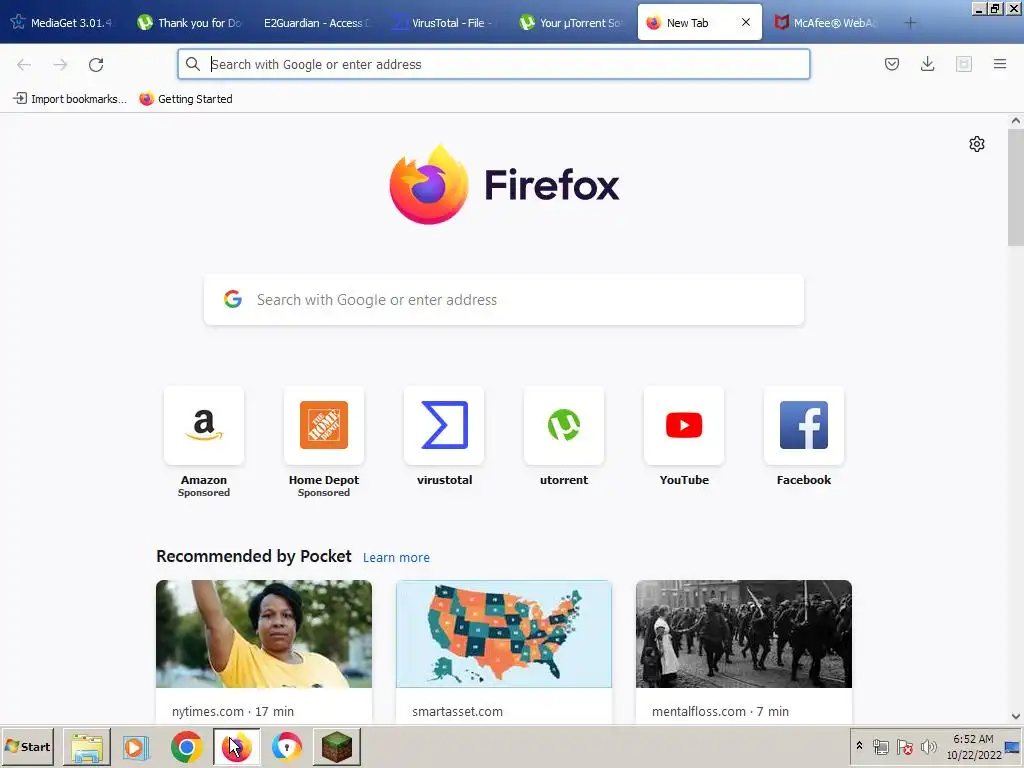Open the Windows Start menu
Image resolution: width=1024 pixels, height=768 pixels.
27,746
